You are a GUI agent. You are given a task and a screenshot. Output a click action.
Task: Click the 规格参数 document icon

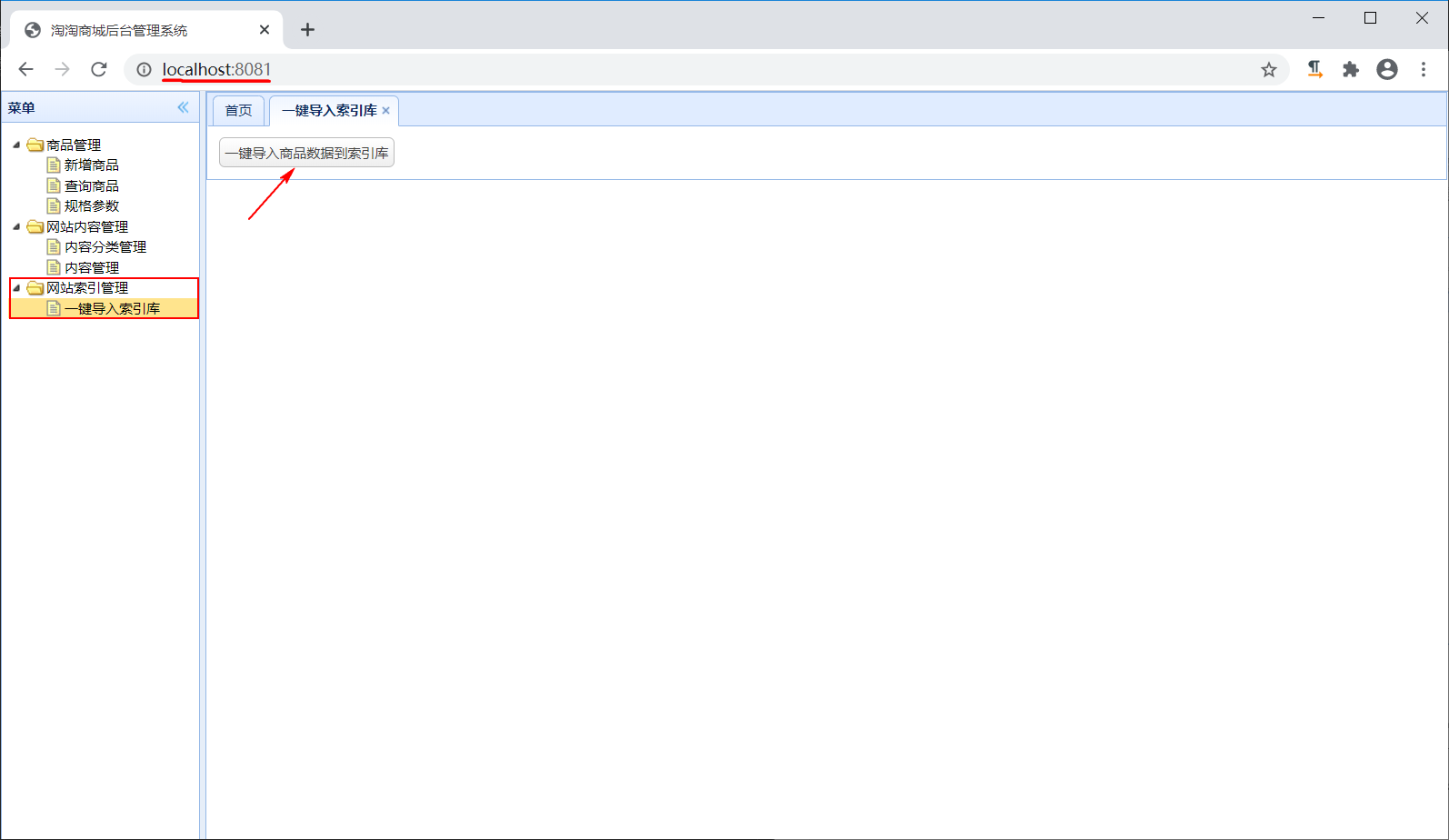pyautogui.click(x=54, y=205)
